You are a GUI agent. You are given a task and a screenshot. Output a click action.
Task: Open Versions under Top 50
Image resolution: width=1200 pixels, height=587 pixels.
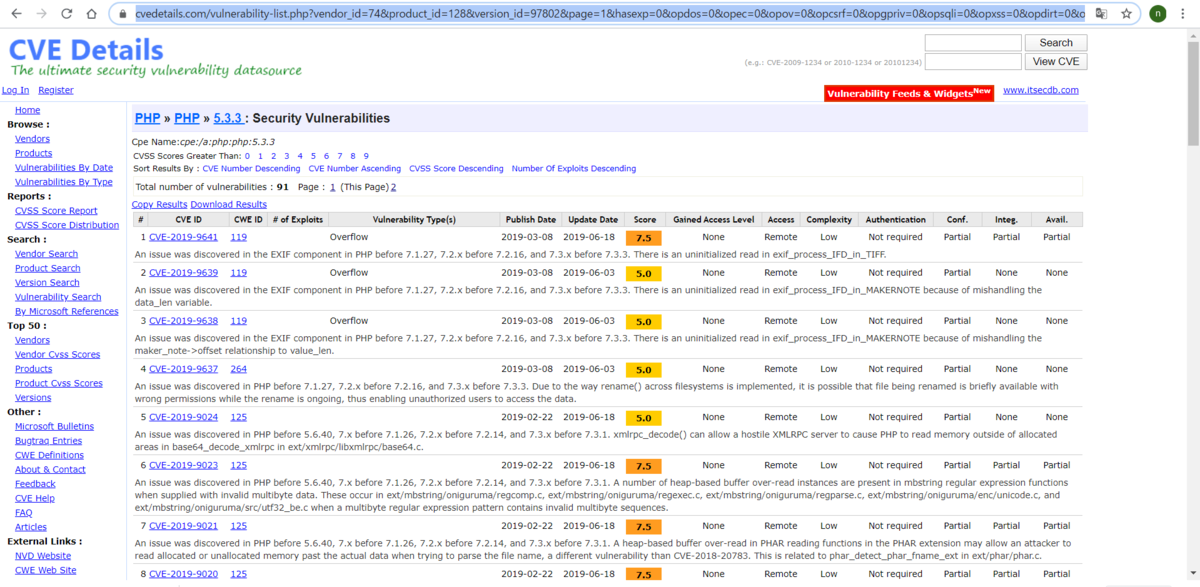point(33,398)
